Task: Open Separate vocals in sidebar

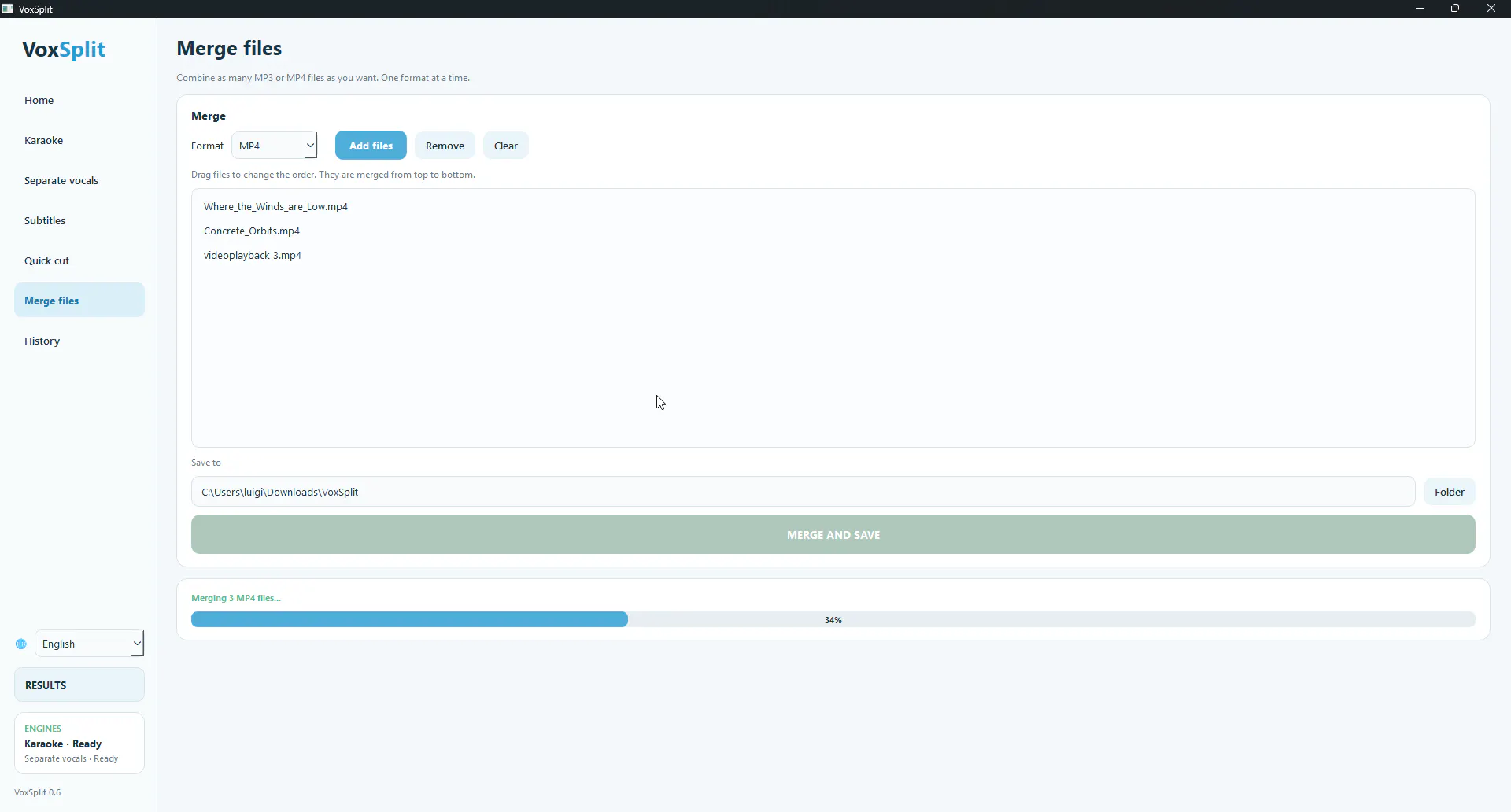Action: 79,180
